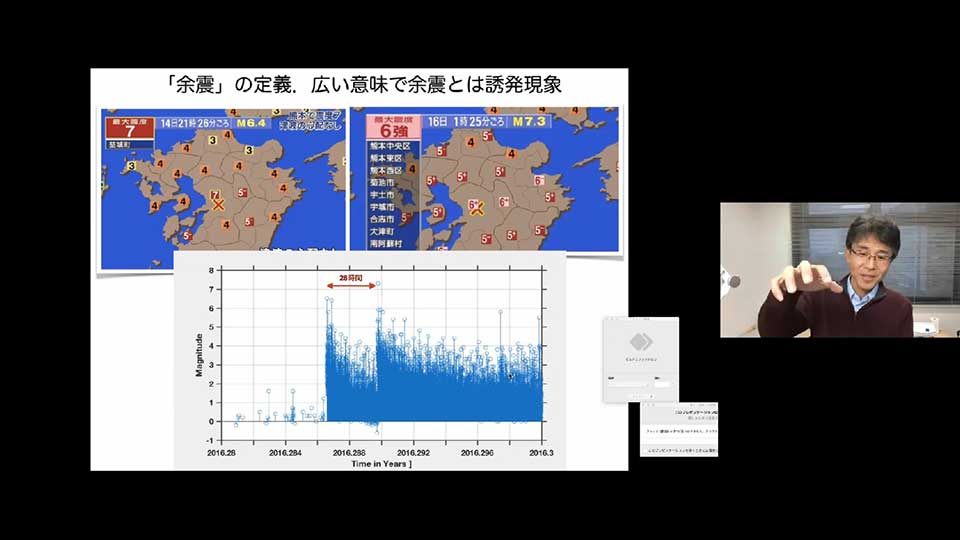Click the speaker's webcam video thumbnail
Screen dimensions: 960x540
coord(840,270)
